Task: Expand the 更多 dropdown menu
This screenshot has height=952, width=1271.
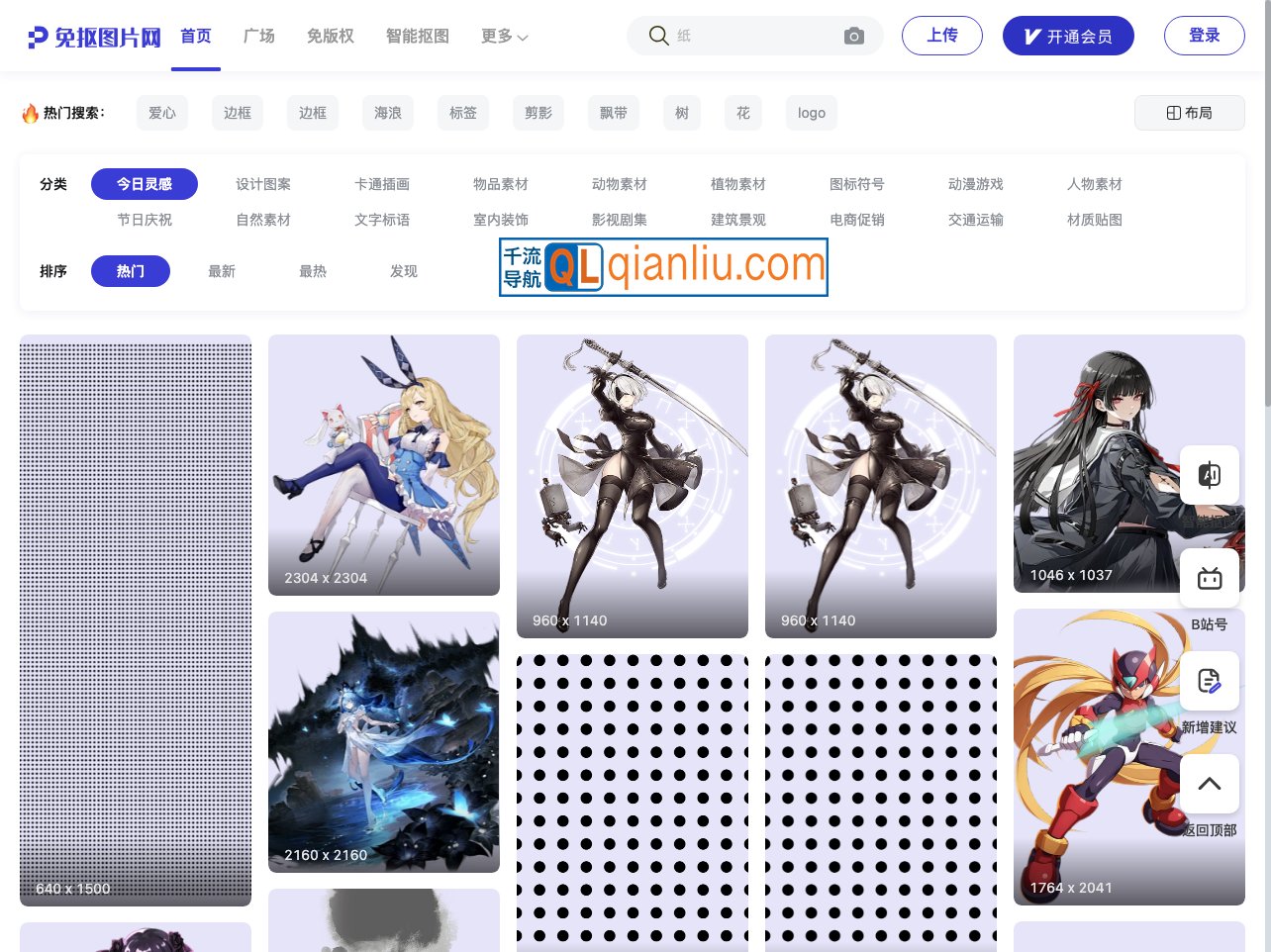Action: point(503,36)
